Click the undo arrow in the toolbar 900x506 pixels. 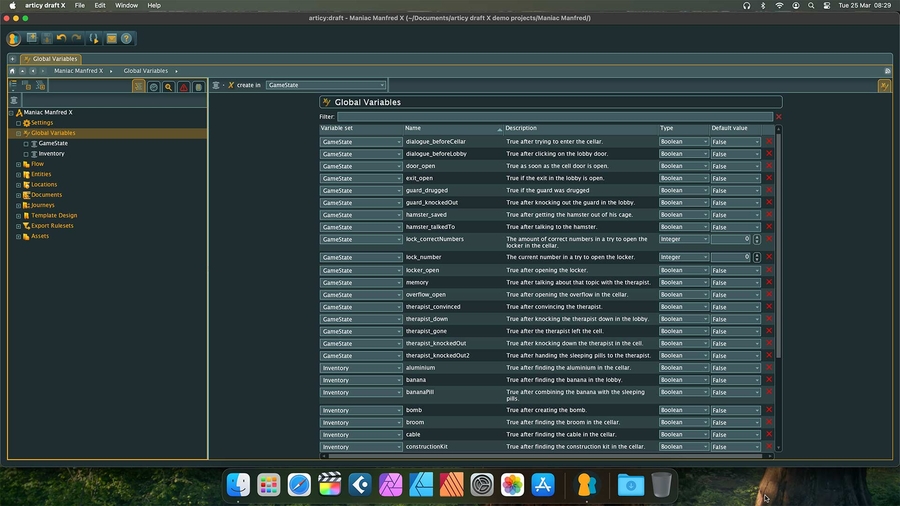[61, 39]
